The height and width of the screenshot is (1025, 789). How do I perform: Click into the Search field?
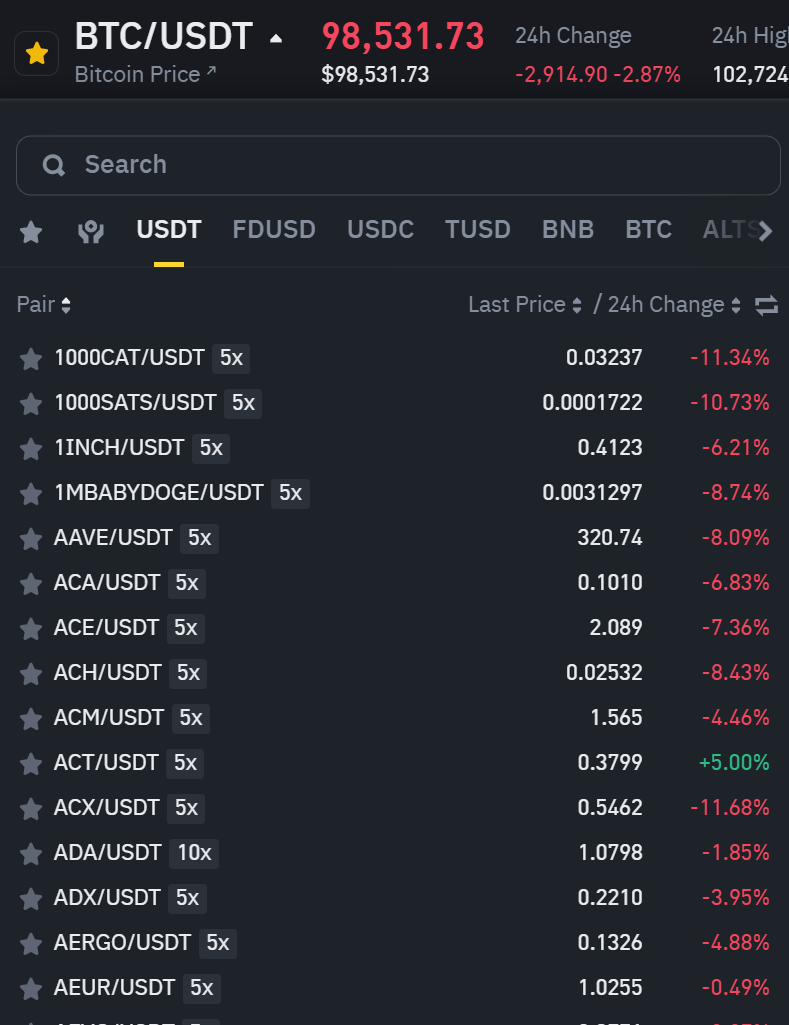click(x=398, y=165)
